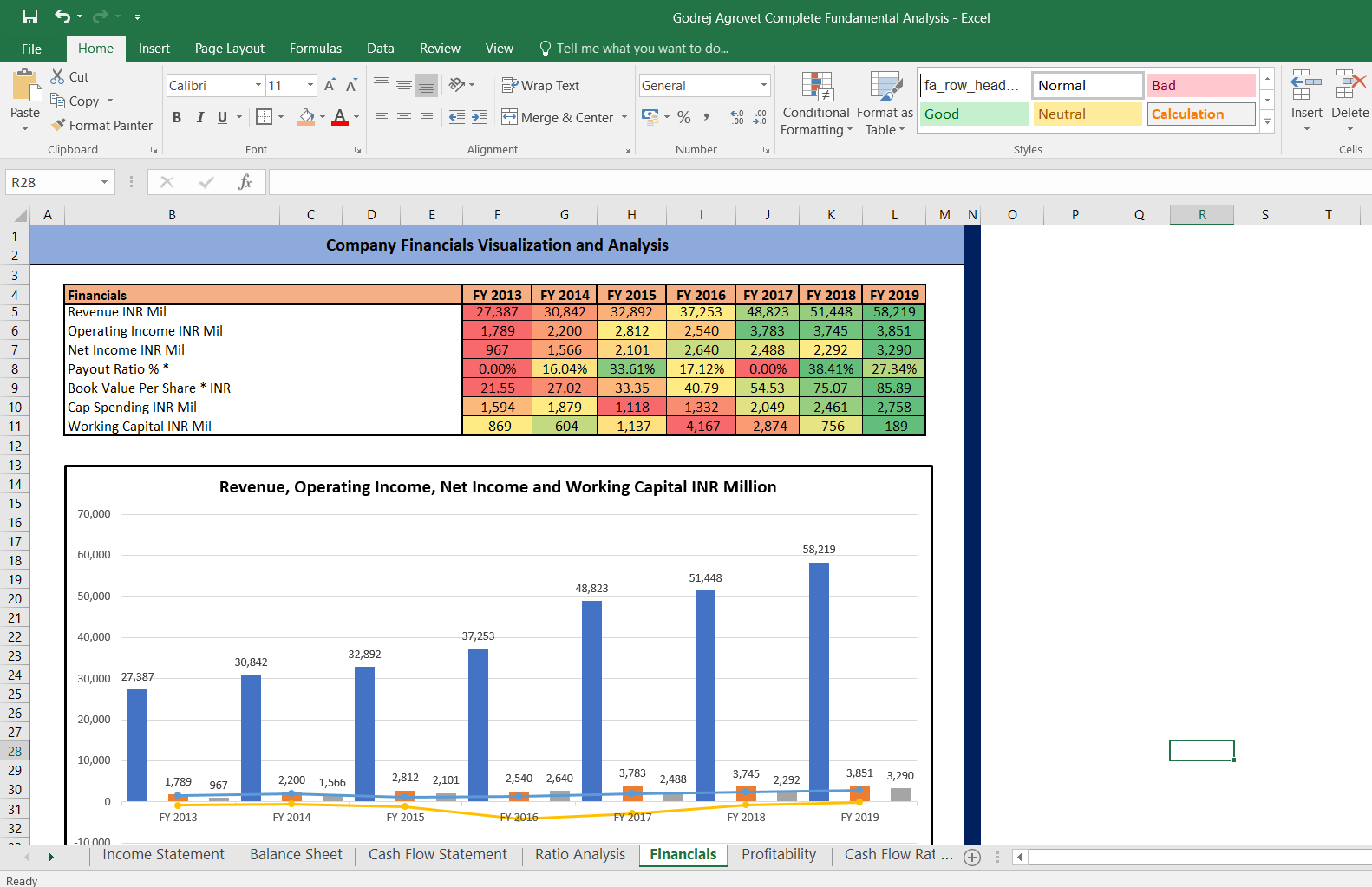Switch to the Insert ribbon tab
Viewport: 1372px width, 887px height.
pyautogui.click(x=154, y=49)
